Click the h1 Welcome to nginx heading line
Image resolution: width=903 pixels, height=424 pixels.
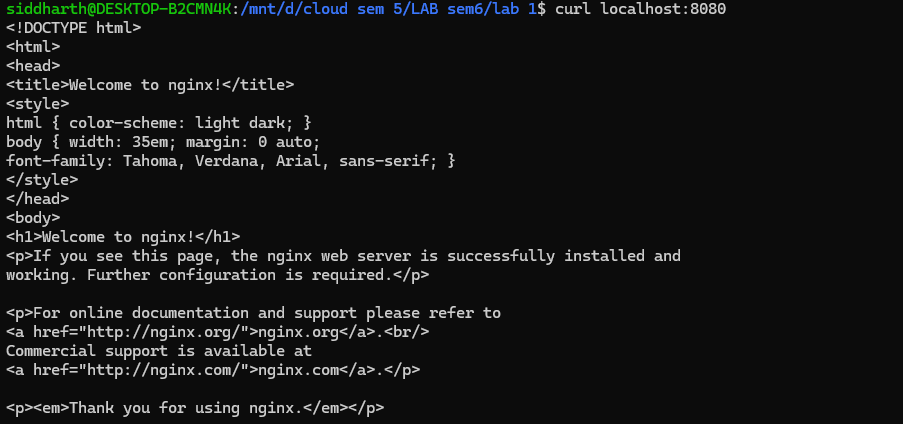123,237
